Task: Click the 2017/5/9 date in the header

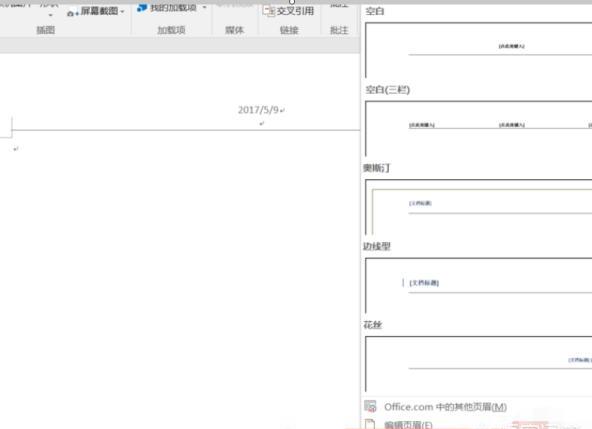Action: [x=258, y=110]
